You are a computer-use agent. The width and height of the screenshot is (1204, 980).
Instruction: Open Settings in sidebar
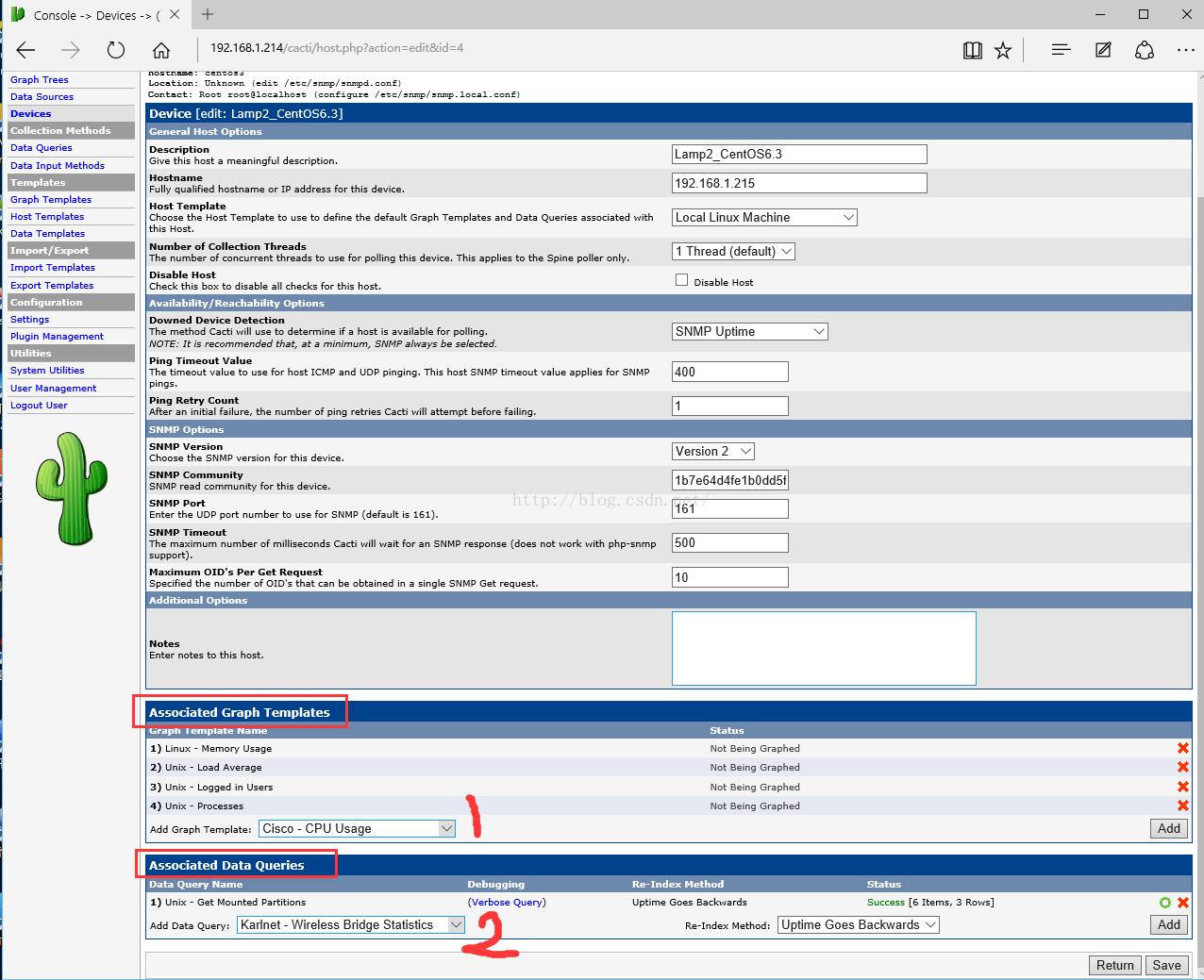30,320
